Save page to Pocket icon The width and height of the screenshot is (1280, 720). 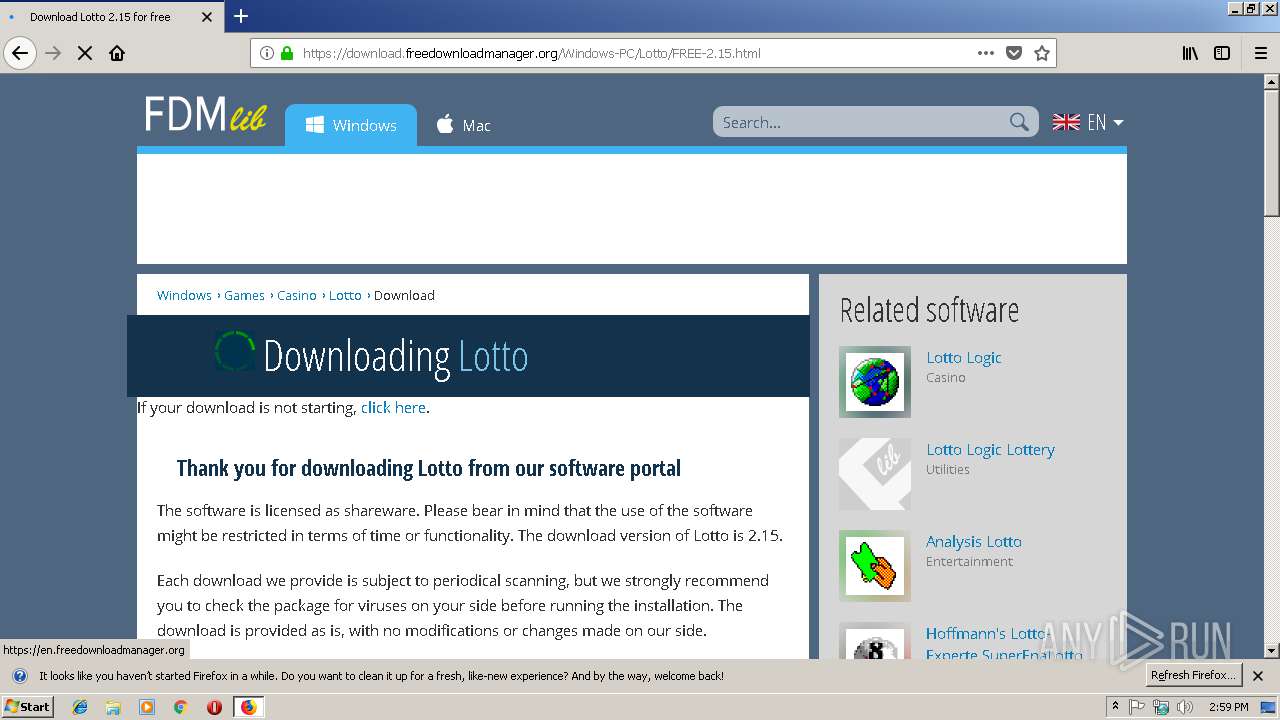click(1014, 53)
